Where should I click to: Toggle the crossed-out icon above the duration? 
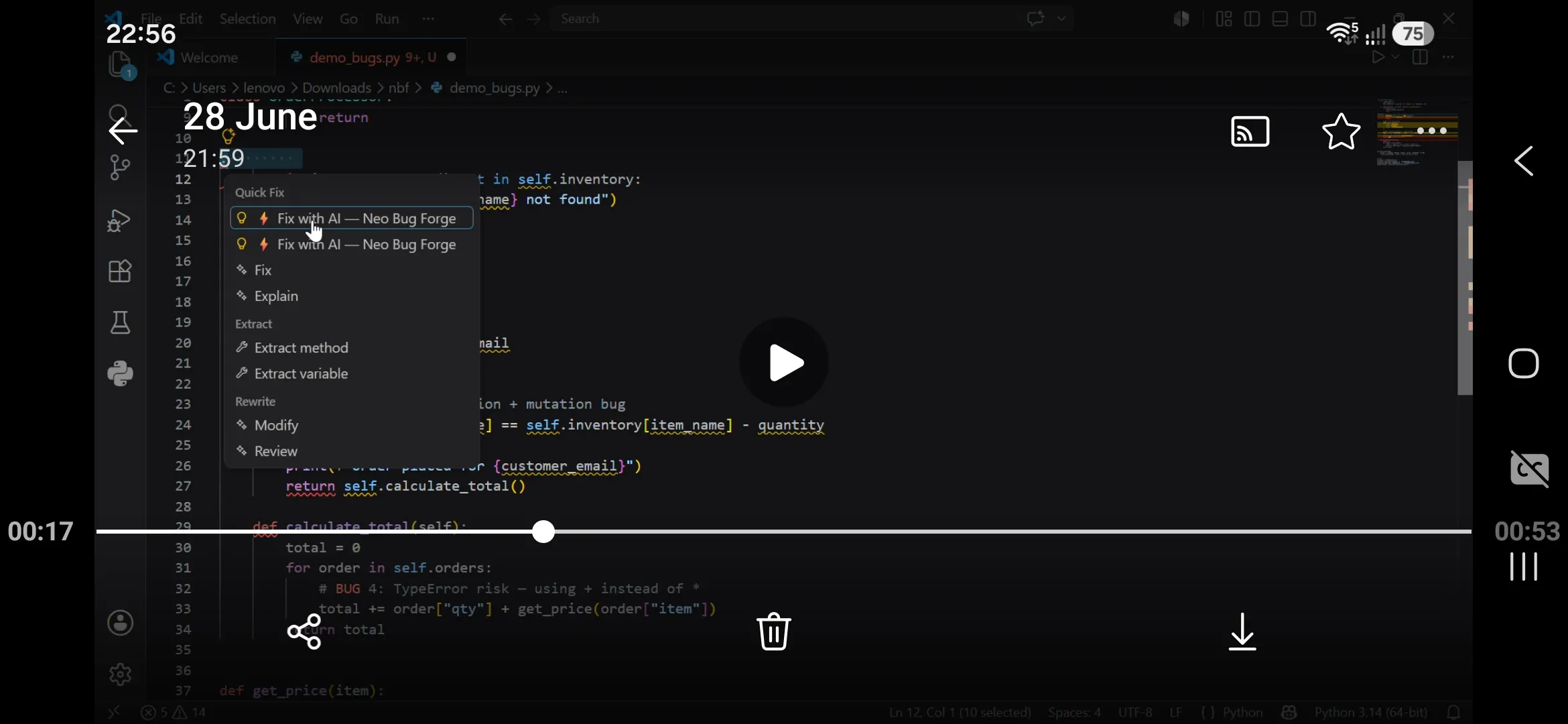point(1530,469)
